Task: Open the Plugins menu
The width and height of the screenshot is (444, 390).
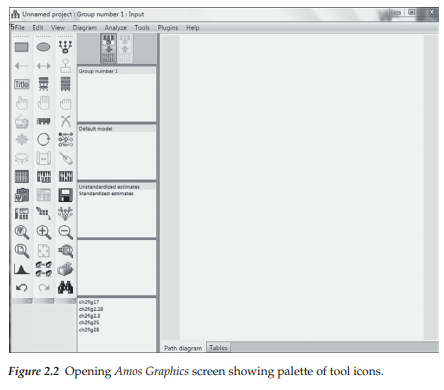Action: [x=168, y=28]
